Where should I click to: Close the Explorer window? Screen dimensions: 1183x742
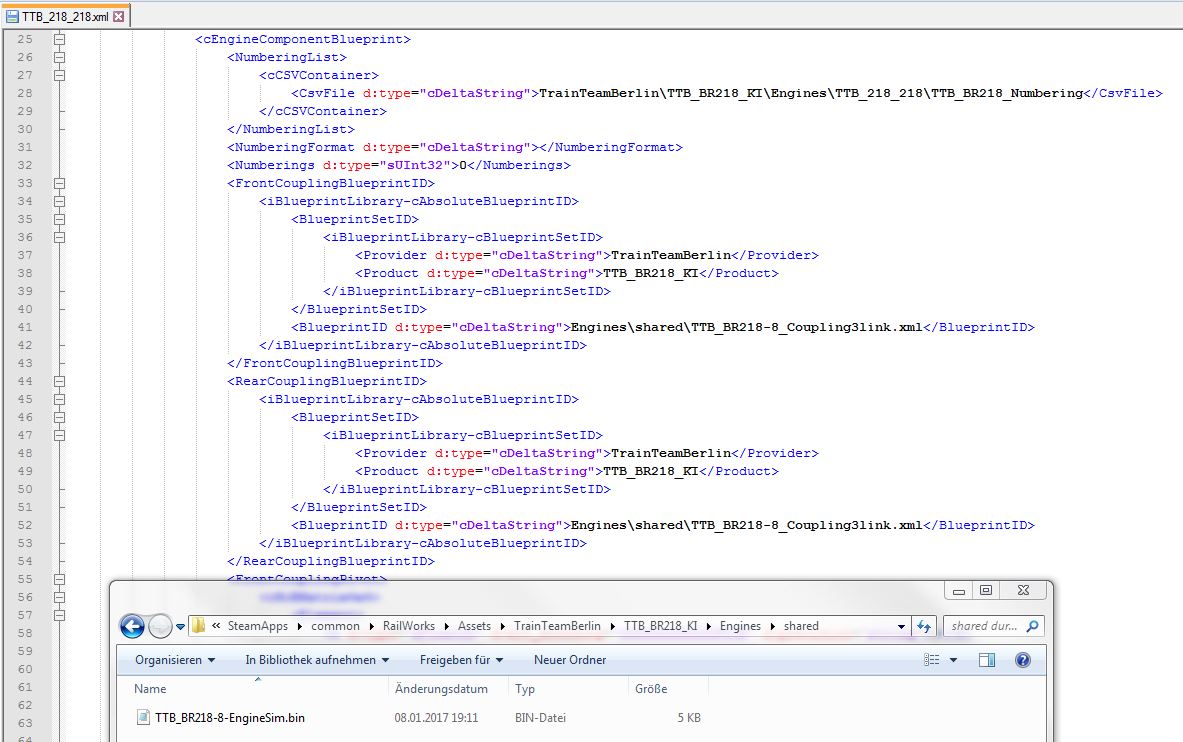[1023, 590]
